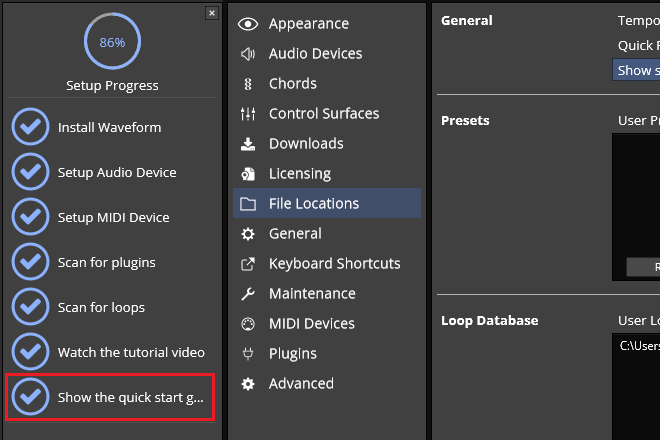Click the Audio Devices speaker icon
This screenshot has height=440, width=660.
pyautogui.click(x=248, y=54)
